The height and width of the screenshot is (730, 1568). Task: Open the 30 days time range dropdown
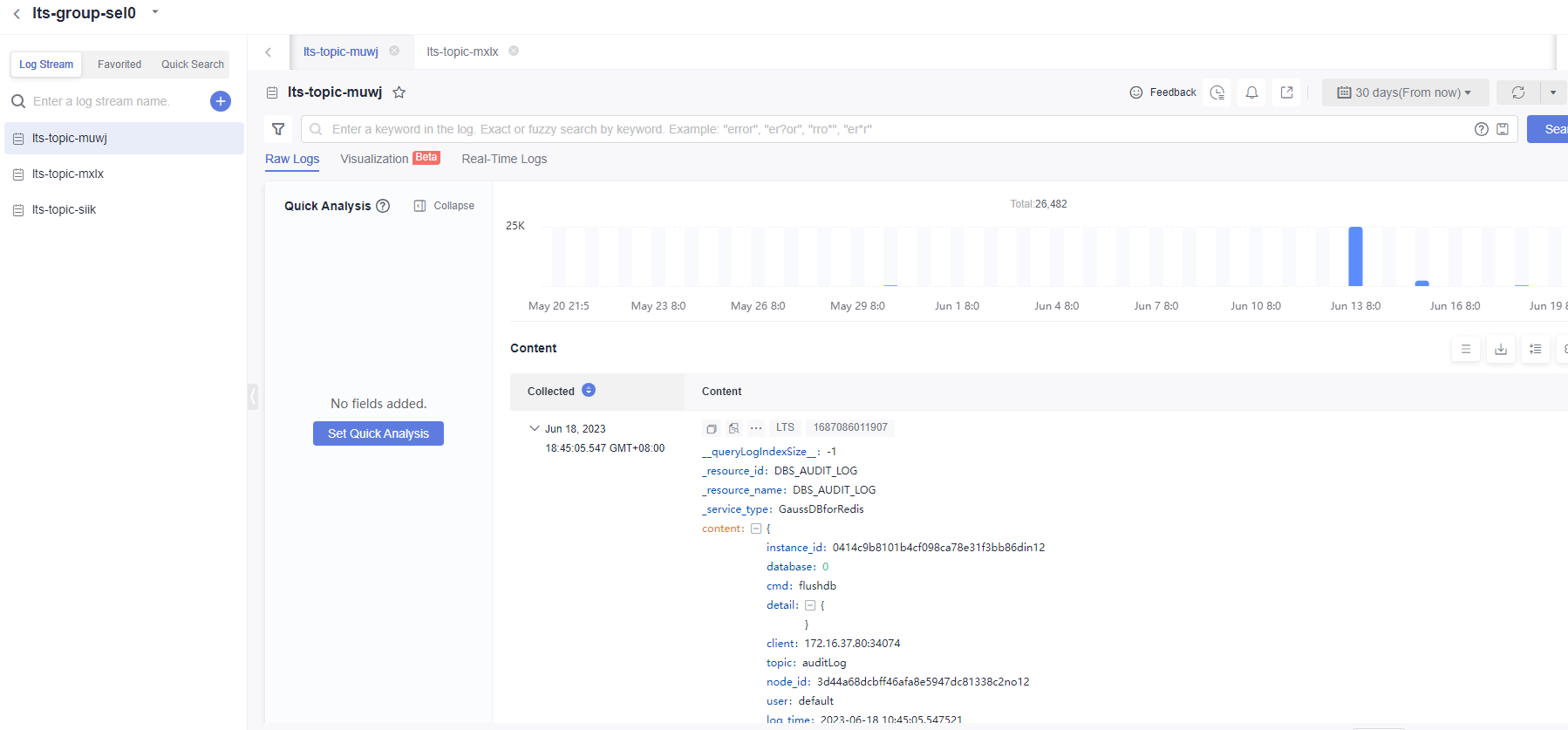click(x=1404, y=92)
